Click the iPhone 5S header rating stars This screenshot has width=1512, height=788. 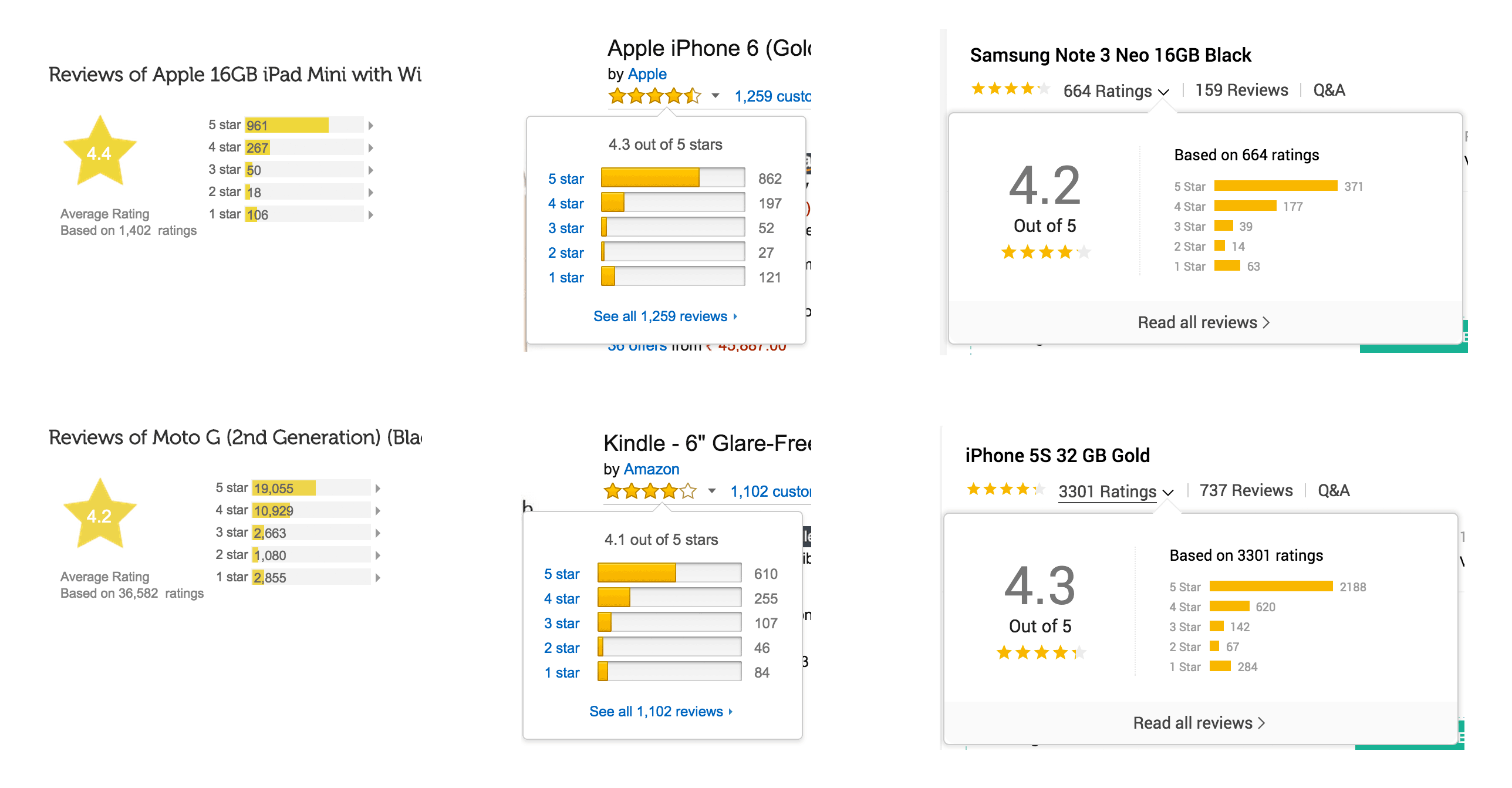[1005, 490]
